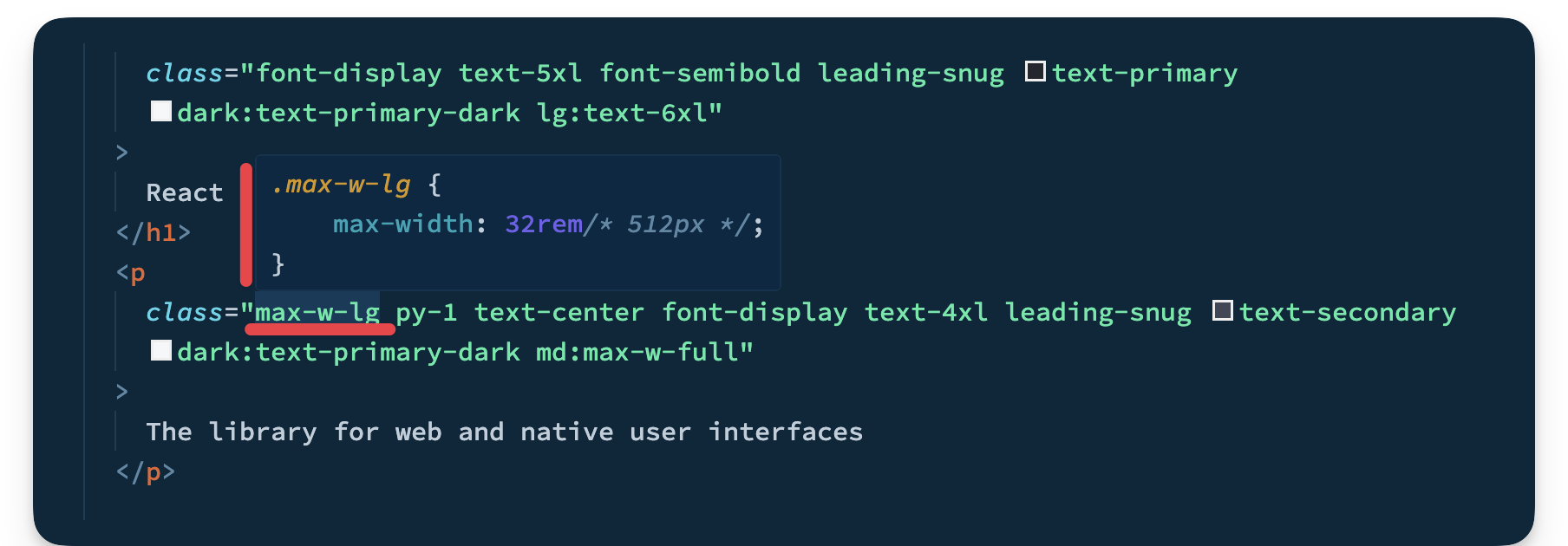Click the color swatch before text-secondary
The height and width of the screenshot is (546, 1568).
[1222, 310]
